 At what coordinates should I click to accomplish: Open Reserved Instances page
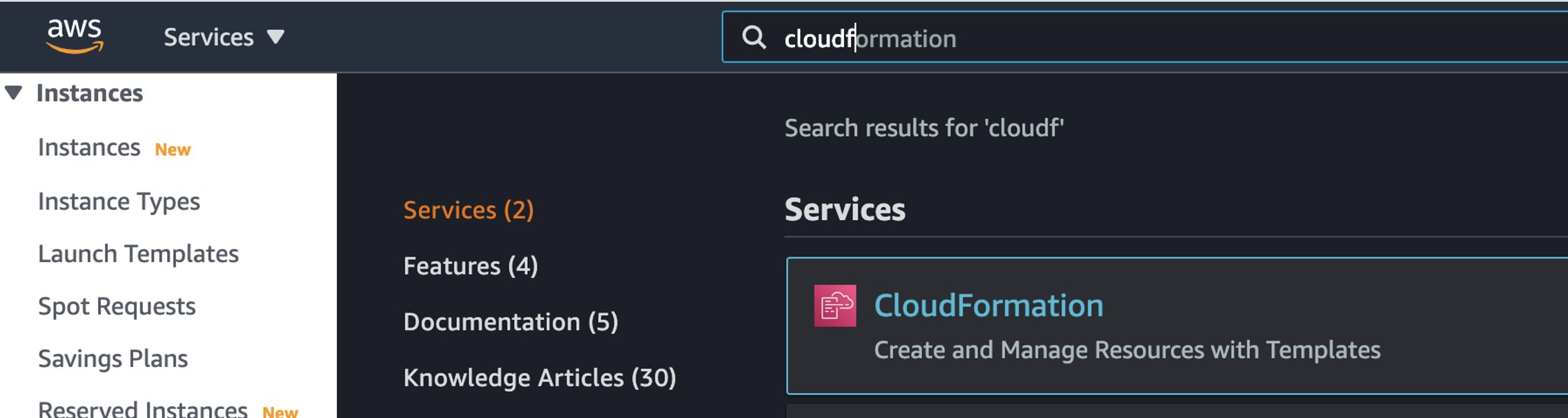142,410
